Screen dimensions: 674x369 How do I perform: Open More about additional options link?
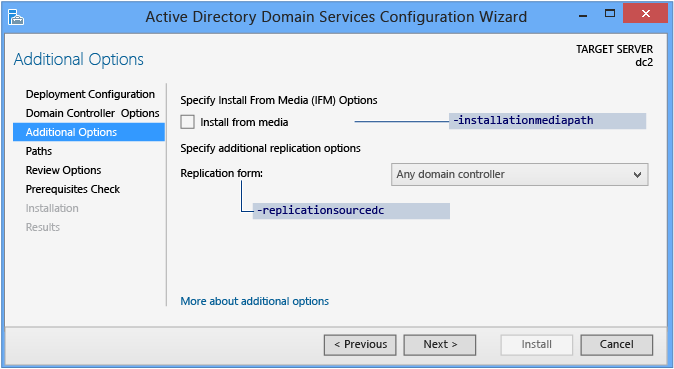pyautogui.click(x=254, y=301)
